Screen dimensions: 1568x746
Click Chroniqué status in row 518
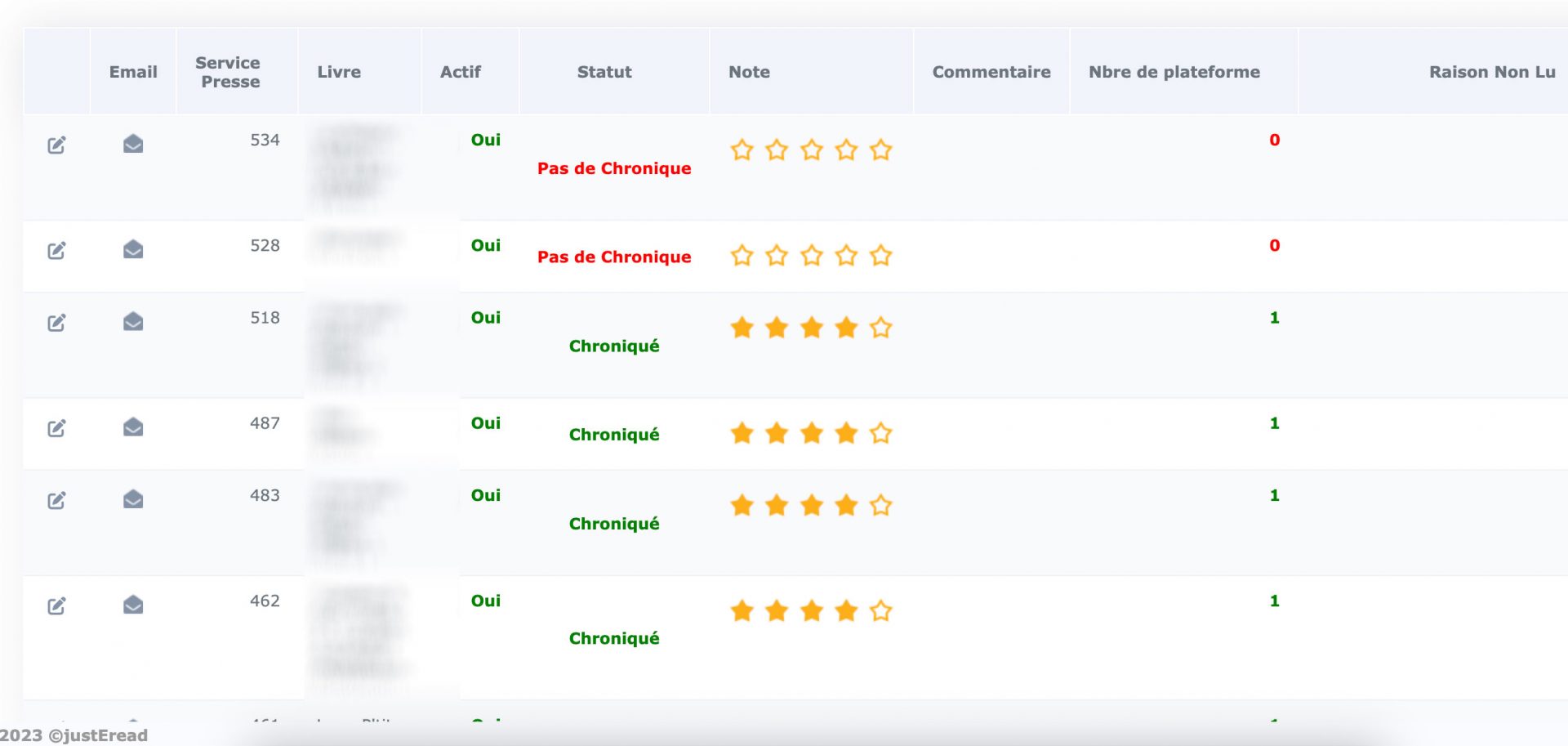click(x=614, y=346)
